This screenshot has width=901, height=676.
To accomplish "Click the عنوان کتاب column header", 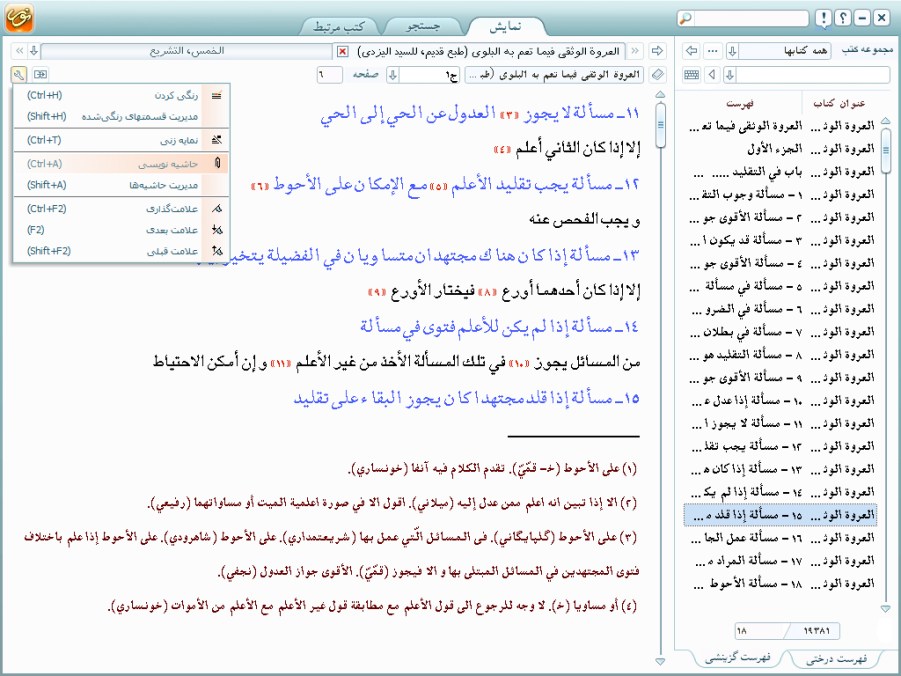I will click(839, 103).
